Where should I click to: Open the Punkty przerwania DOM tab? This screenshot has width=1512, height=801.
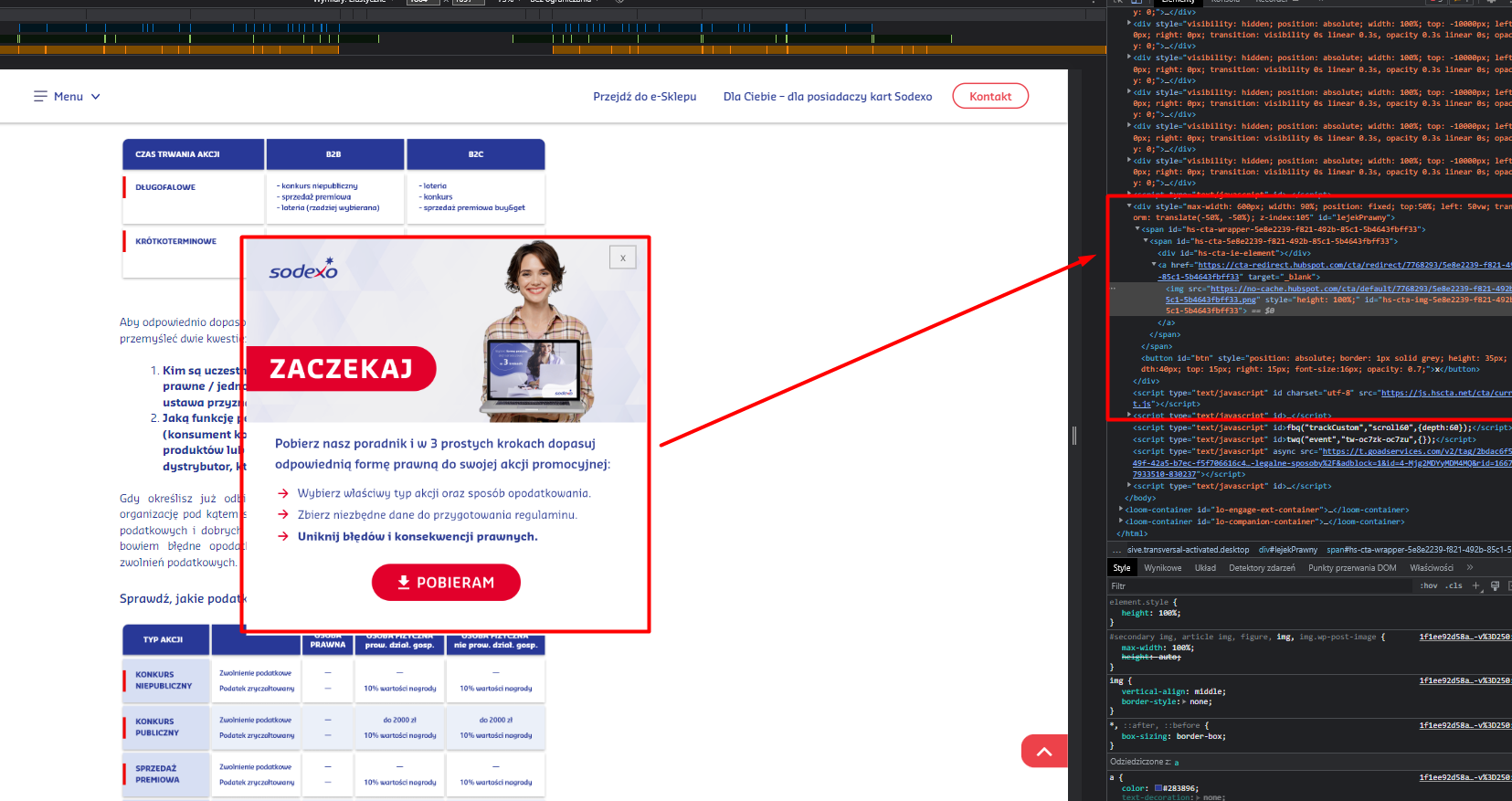pos(1352,567)
